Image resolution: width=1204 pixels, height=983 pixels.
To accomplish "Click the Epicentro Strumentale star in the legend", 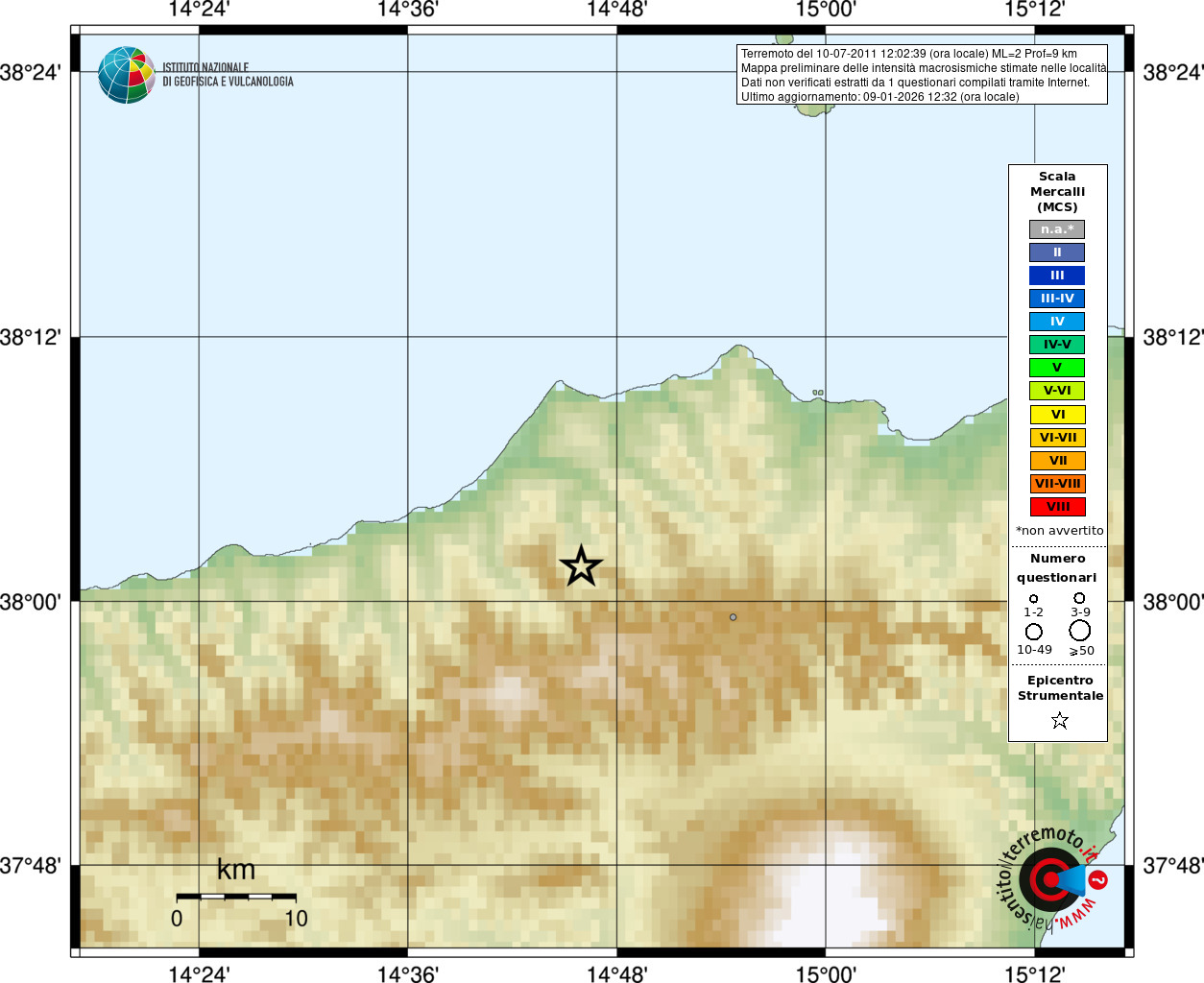I will click(1060, 720).
